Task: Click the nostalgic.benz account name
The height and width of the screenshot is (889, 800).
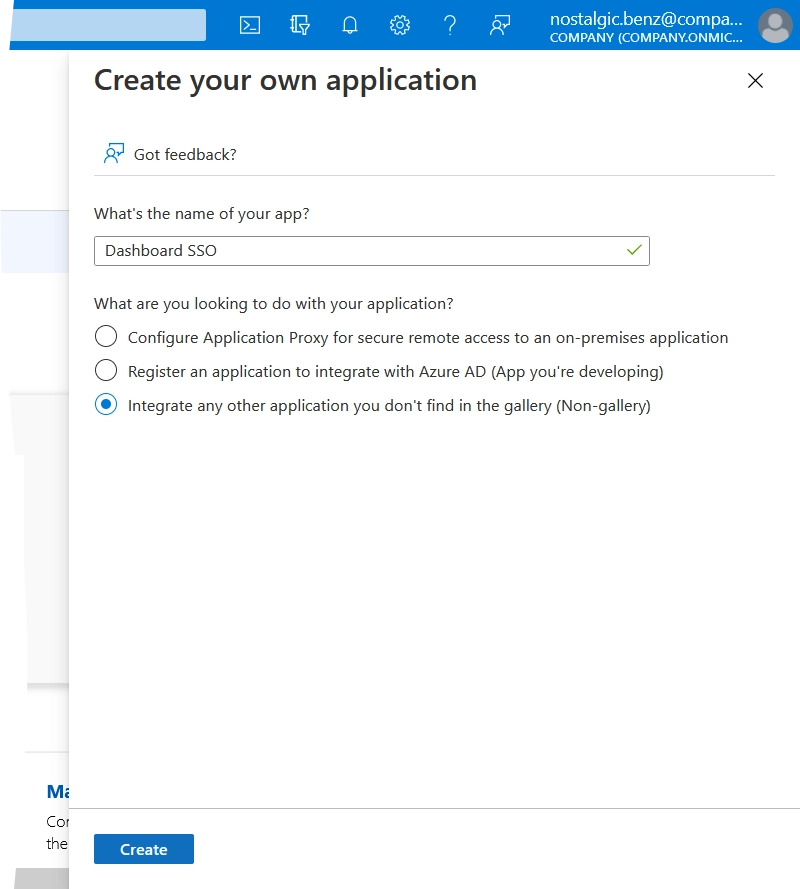Action: (x=646, y=19)
